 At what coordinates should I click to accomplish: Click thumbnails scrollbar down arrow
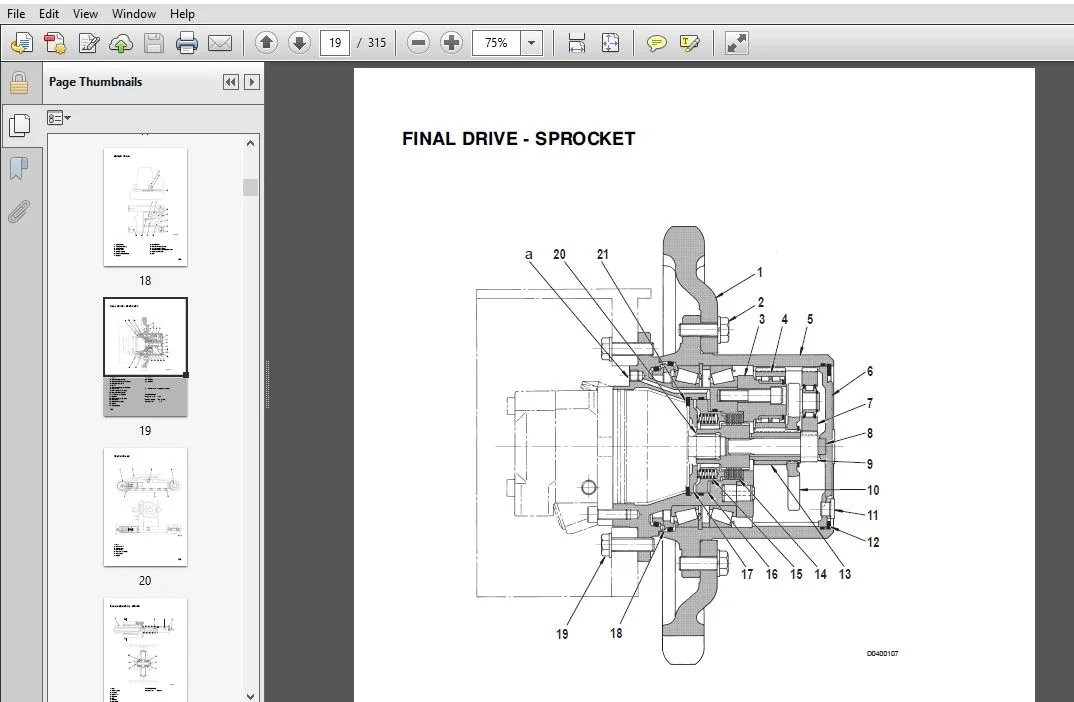tap(251, 696)
